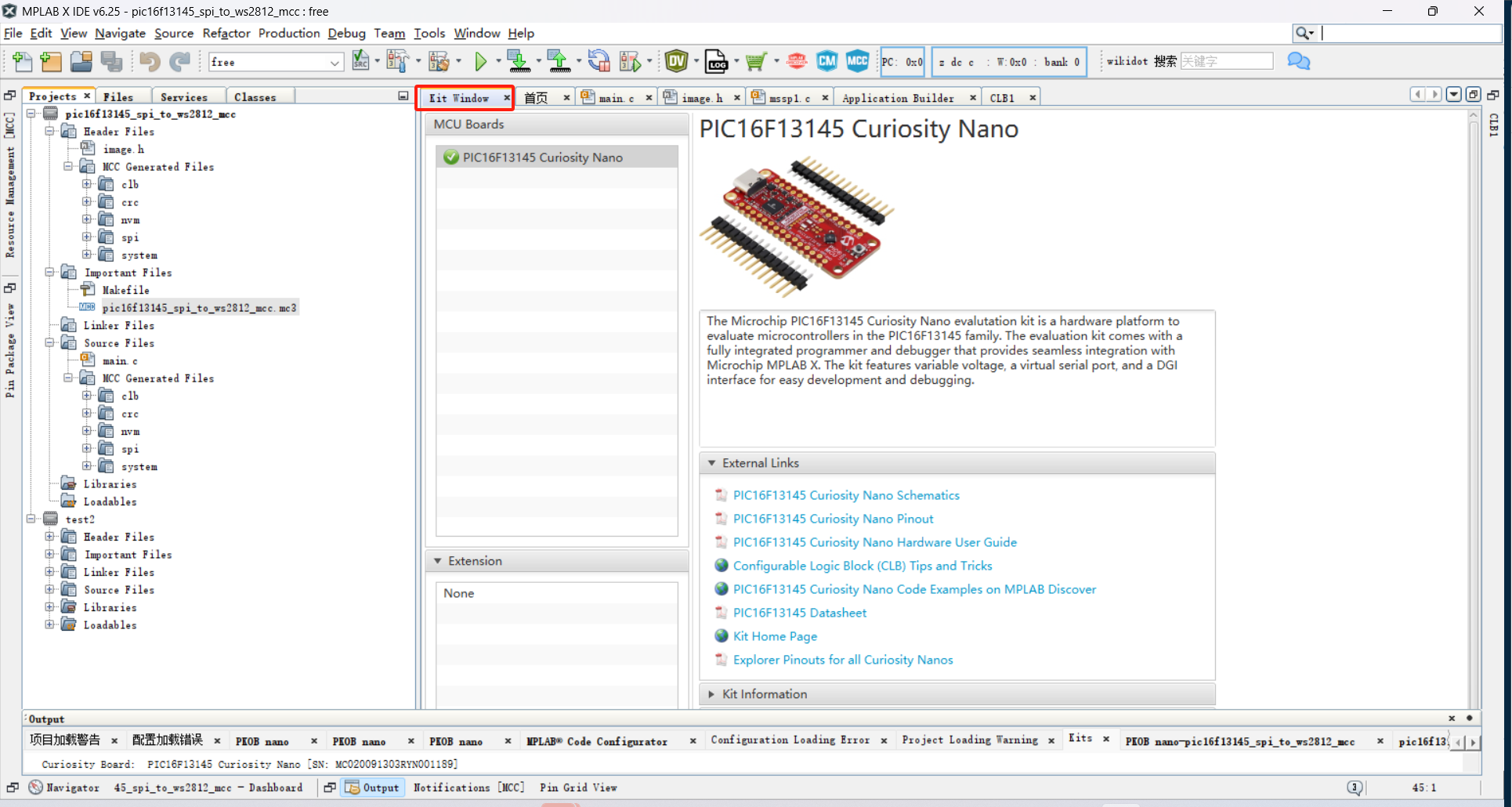Open Explorer Pinouts for all Curiosity Nanos
This screenshot has height=807, width=1512.
[x=843, y=660]
